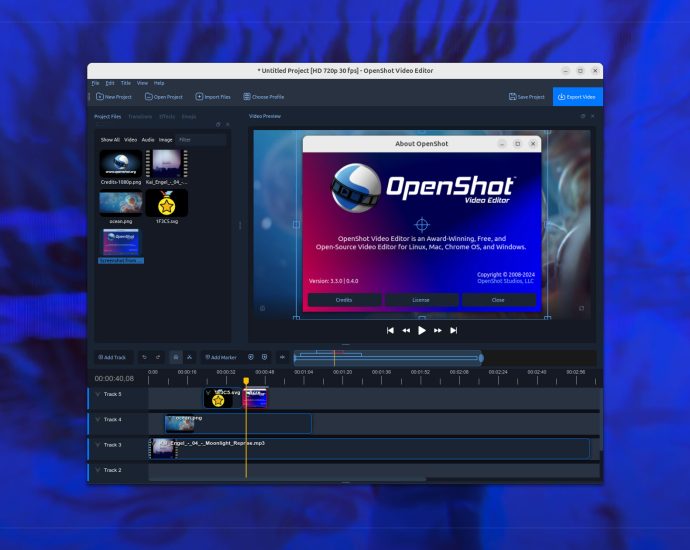Open the Title menu

click(x=126, y=83)
